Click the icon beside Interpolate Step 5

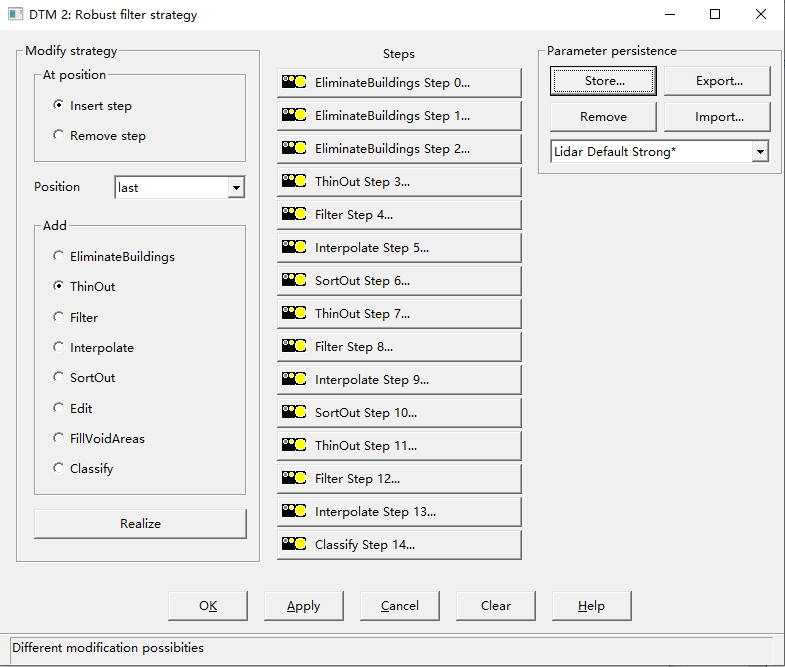pos(294,248)
